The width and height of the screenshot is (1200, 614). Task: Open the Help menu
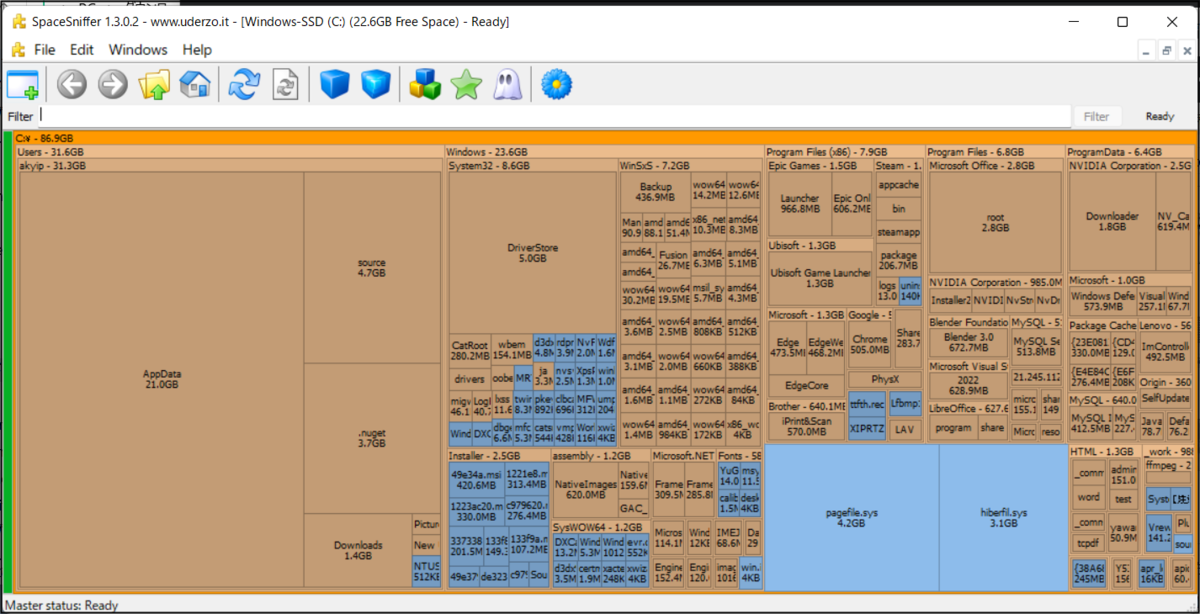197,50
